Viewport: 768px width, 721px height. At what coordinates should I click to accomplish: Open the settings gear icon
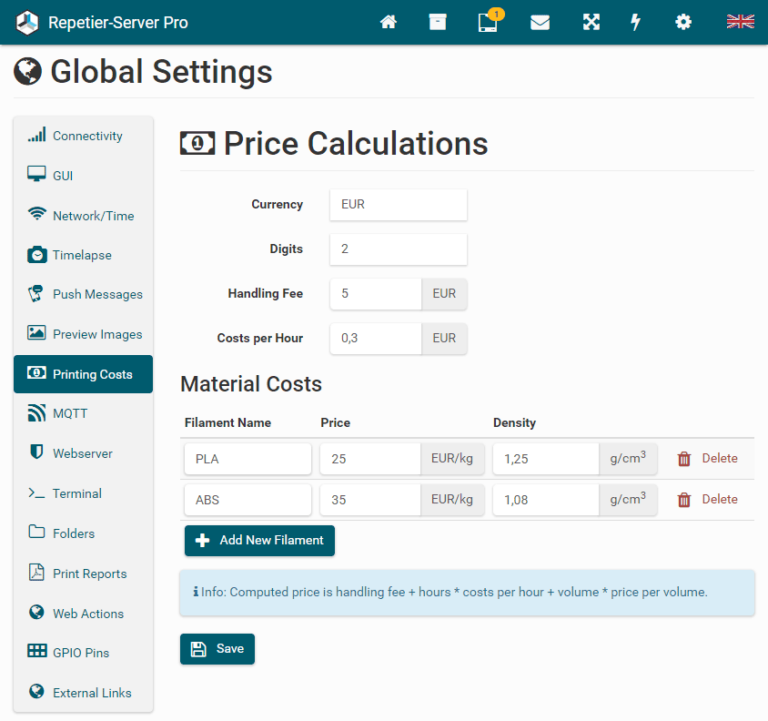(683, 22)
